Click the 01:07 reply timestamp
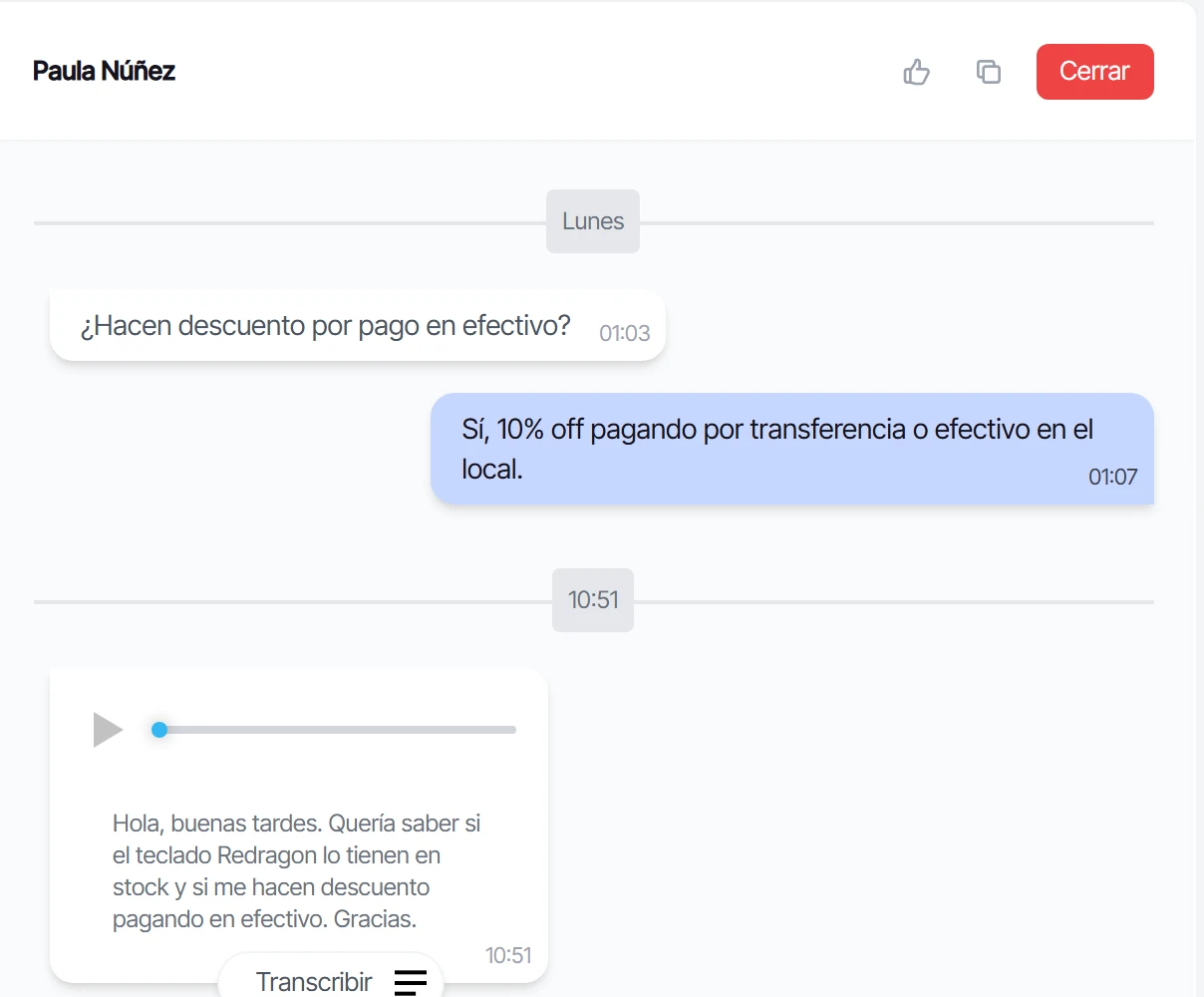 point(1112,477)
